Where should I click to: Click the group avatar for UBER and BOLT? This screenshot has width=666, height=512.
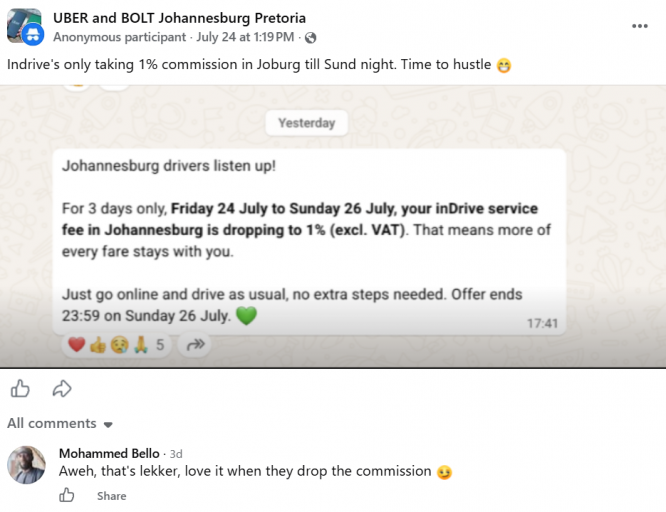[x=25, y=26]
